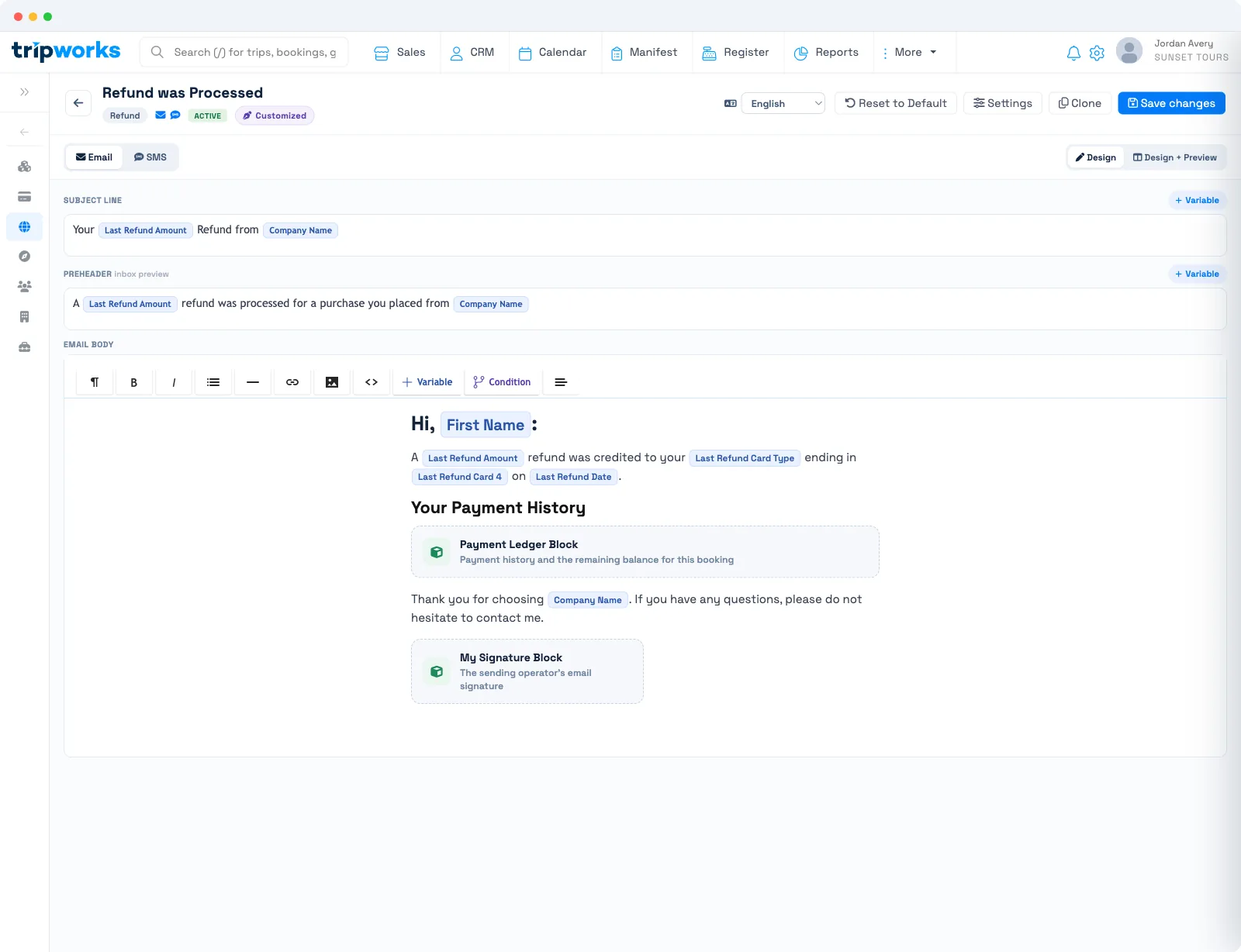Open the Manifest page
Screen dimensions: 1241x952
[644, 53]
